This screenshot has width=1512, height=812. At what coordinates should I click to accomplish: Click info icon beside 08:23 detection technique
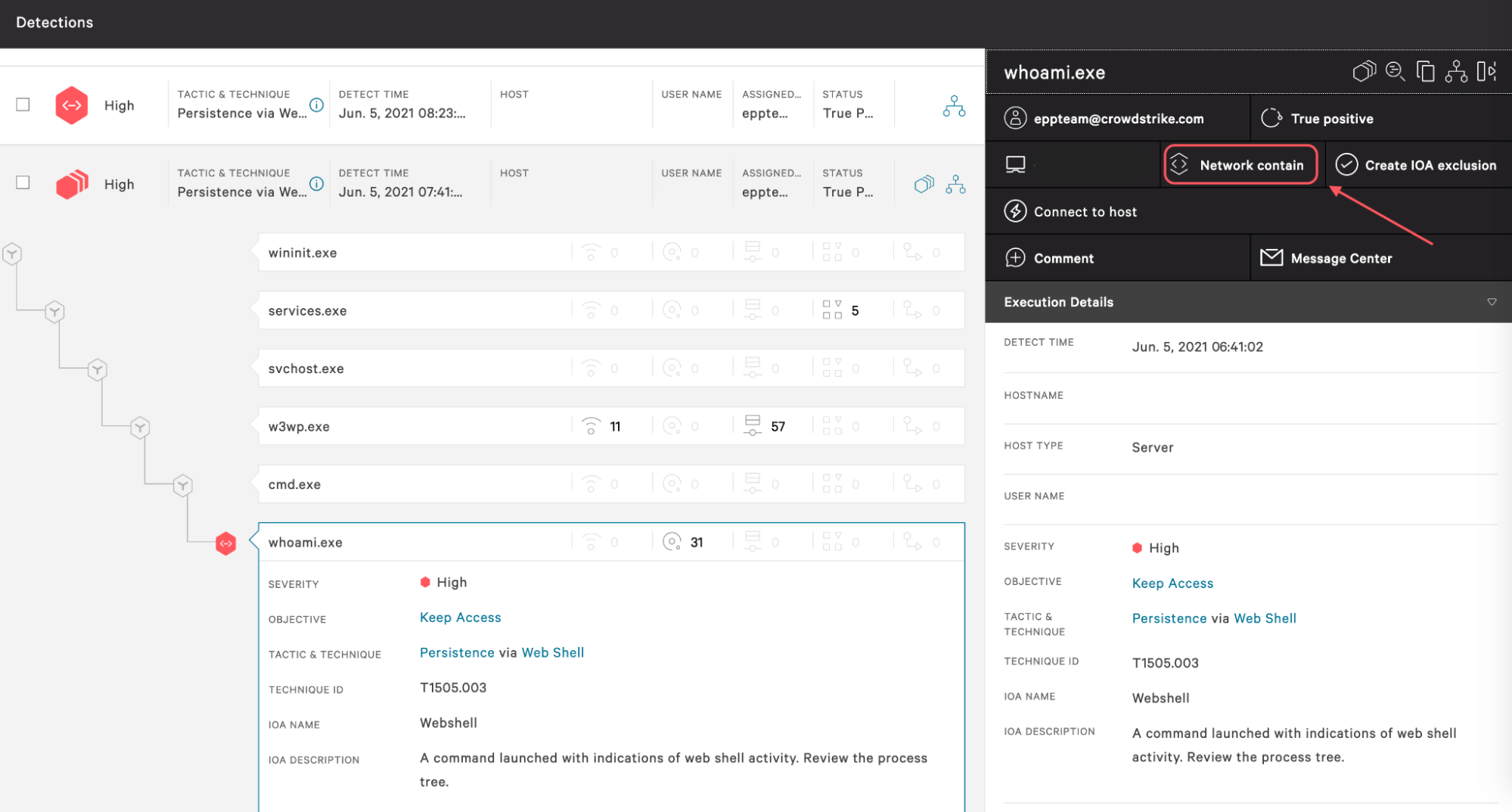tap(317, 105)
